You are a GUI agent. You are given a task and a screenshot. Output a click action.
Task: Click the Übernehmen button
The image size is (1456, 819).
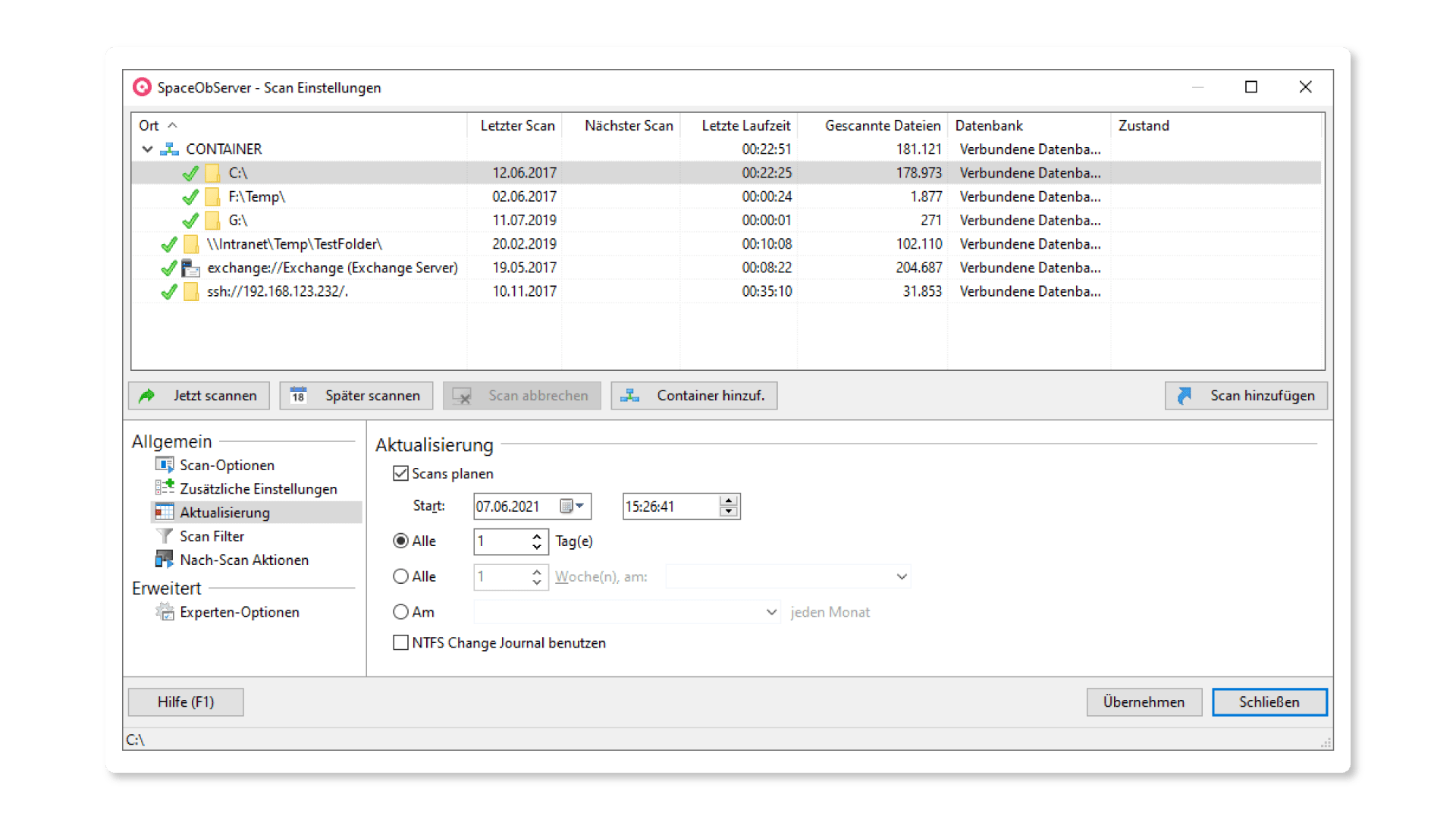pos(1144,701)
